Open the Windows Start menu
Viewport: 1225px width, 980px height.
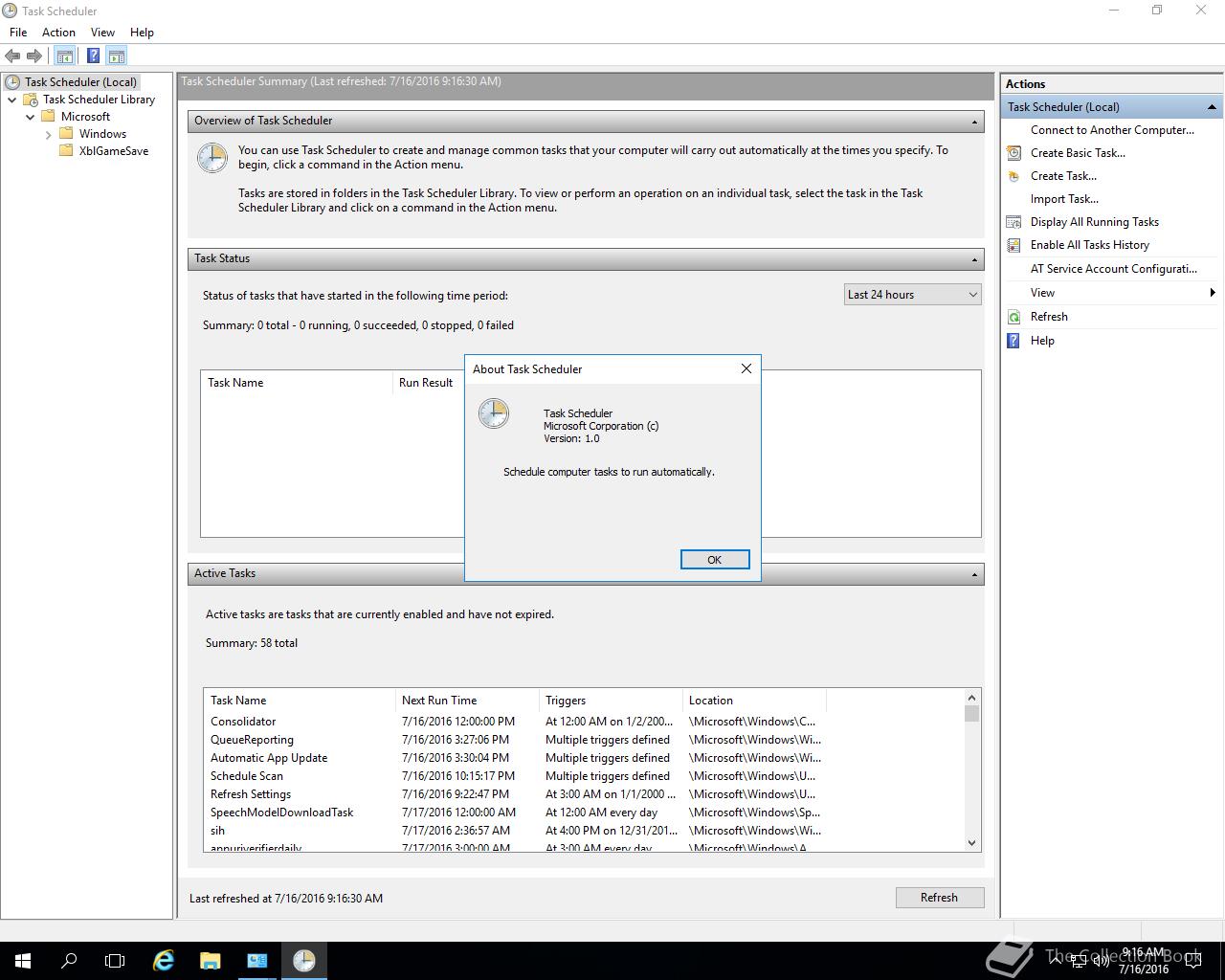23,961
